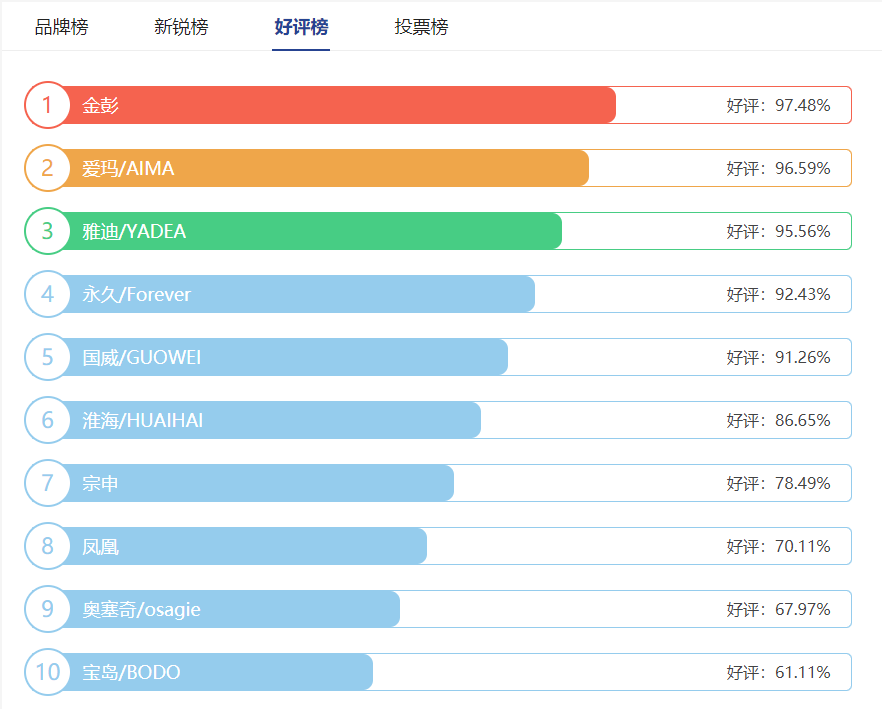
Task: Click the 好评：91.26% rating text
Action: click(x=778, y=357)
